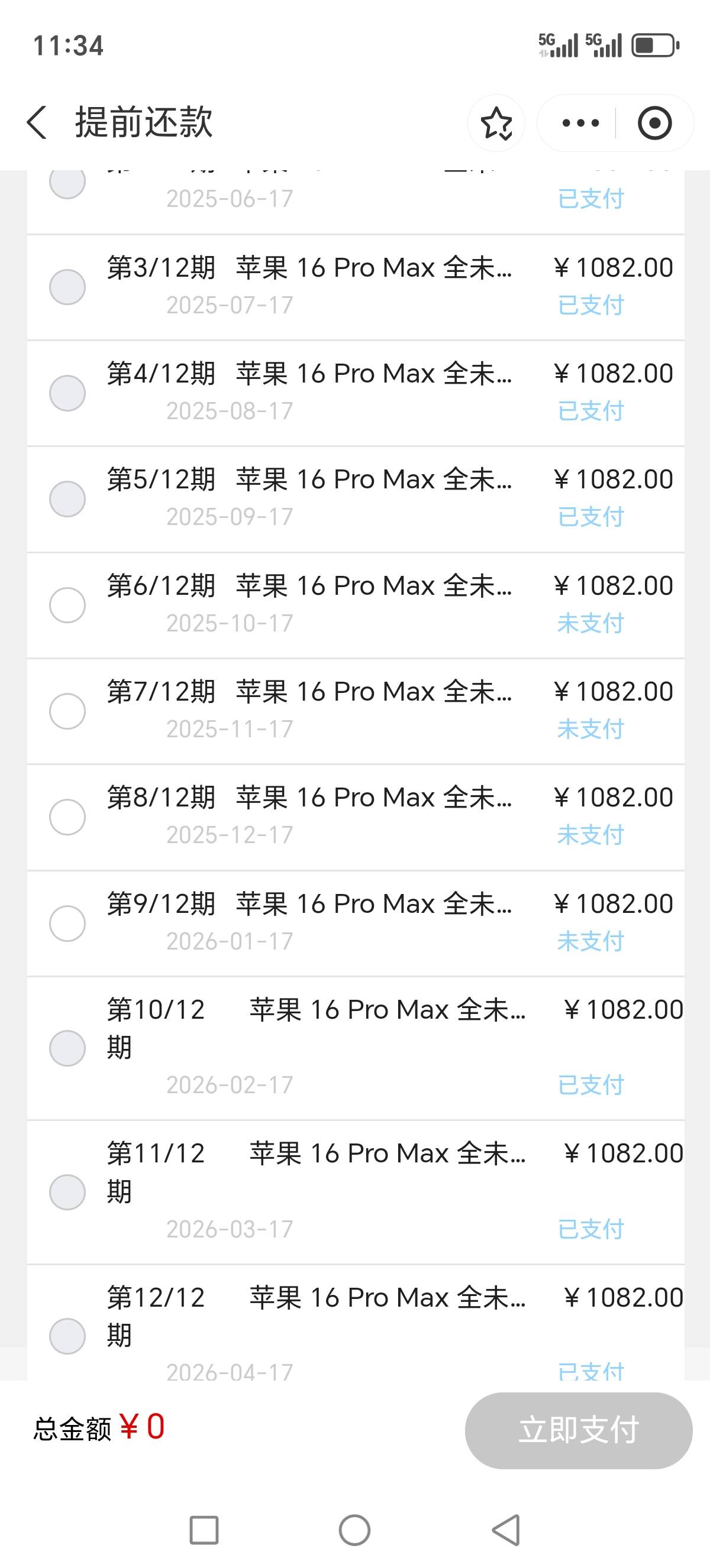Tap the ¥1082.00 amount for 第5/12期
Viewport: 710px width, 1568px height.
click(x=613, y=480)
